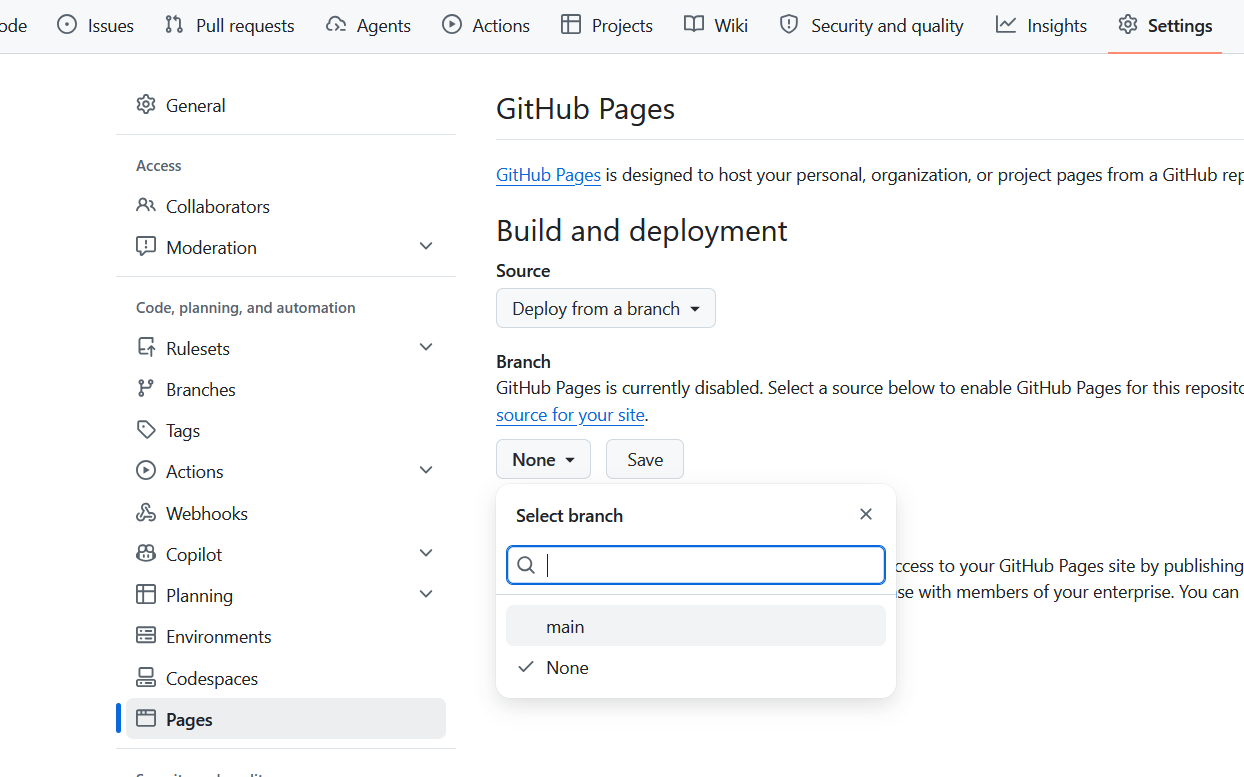The width and height of the screenshot is (1244, 777).
Task: Click the Codespaces icon
Action: 146,677
